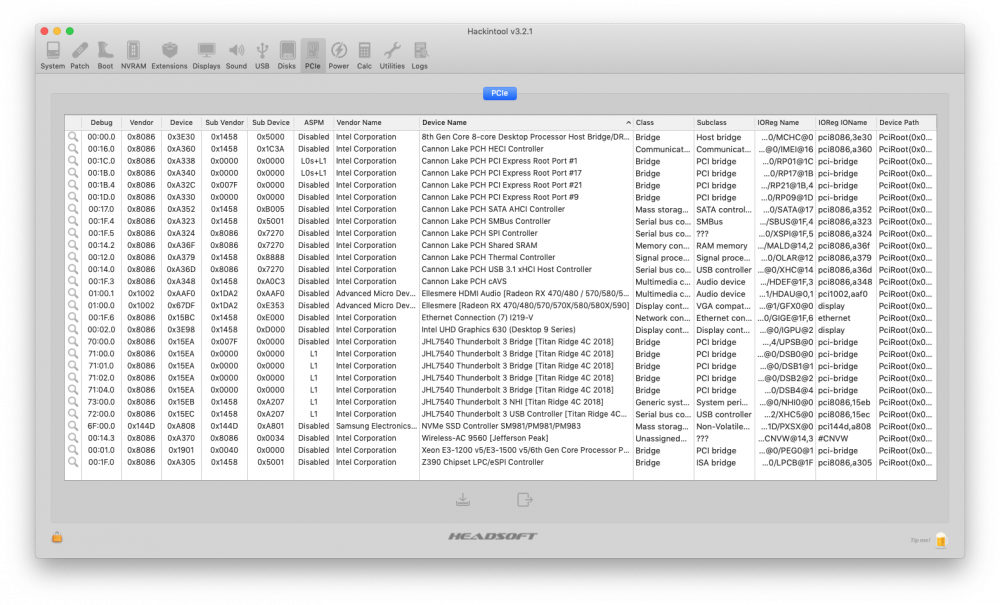The width and height of the screenshot is (1000, 605).
Task: Sort by Vendor column header
Action: point(141,122)
